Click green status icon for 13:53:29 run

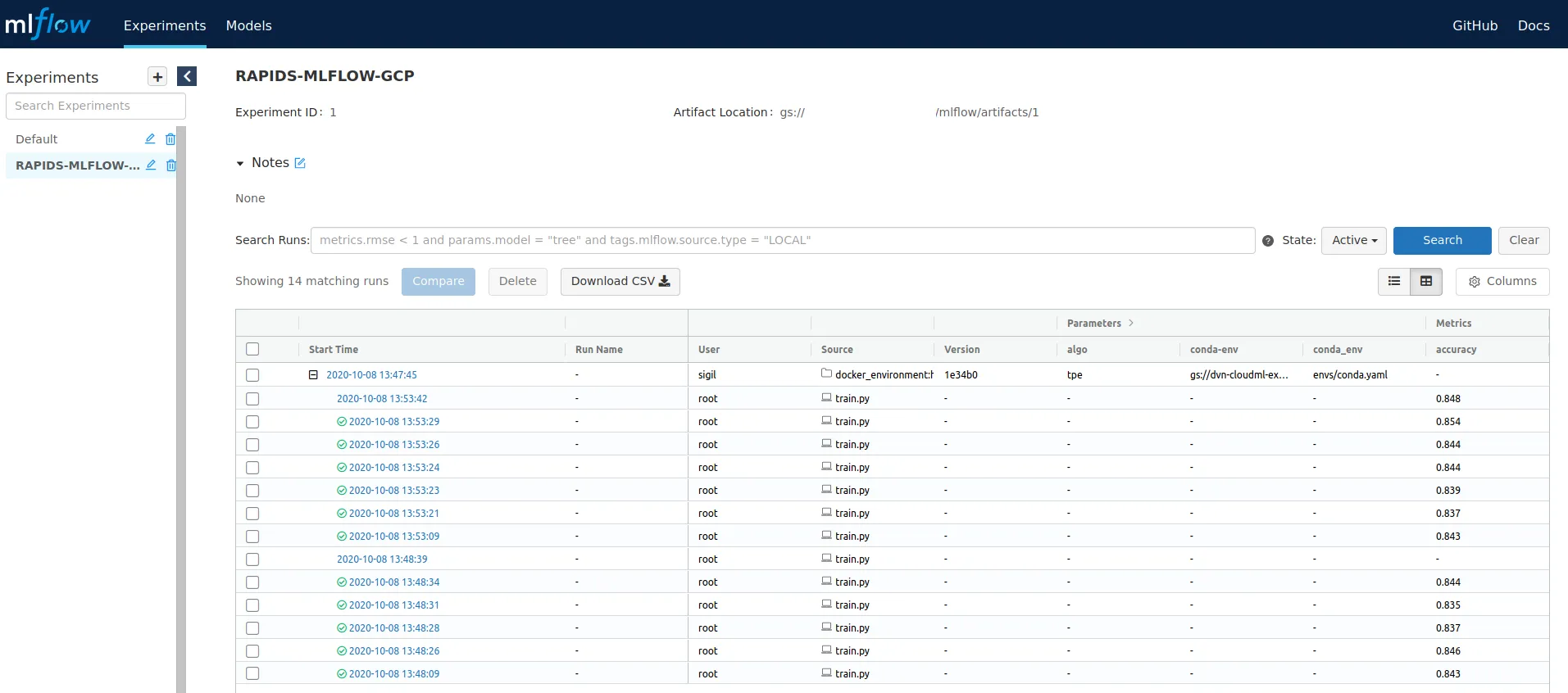tap(342, 422)
